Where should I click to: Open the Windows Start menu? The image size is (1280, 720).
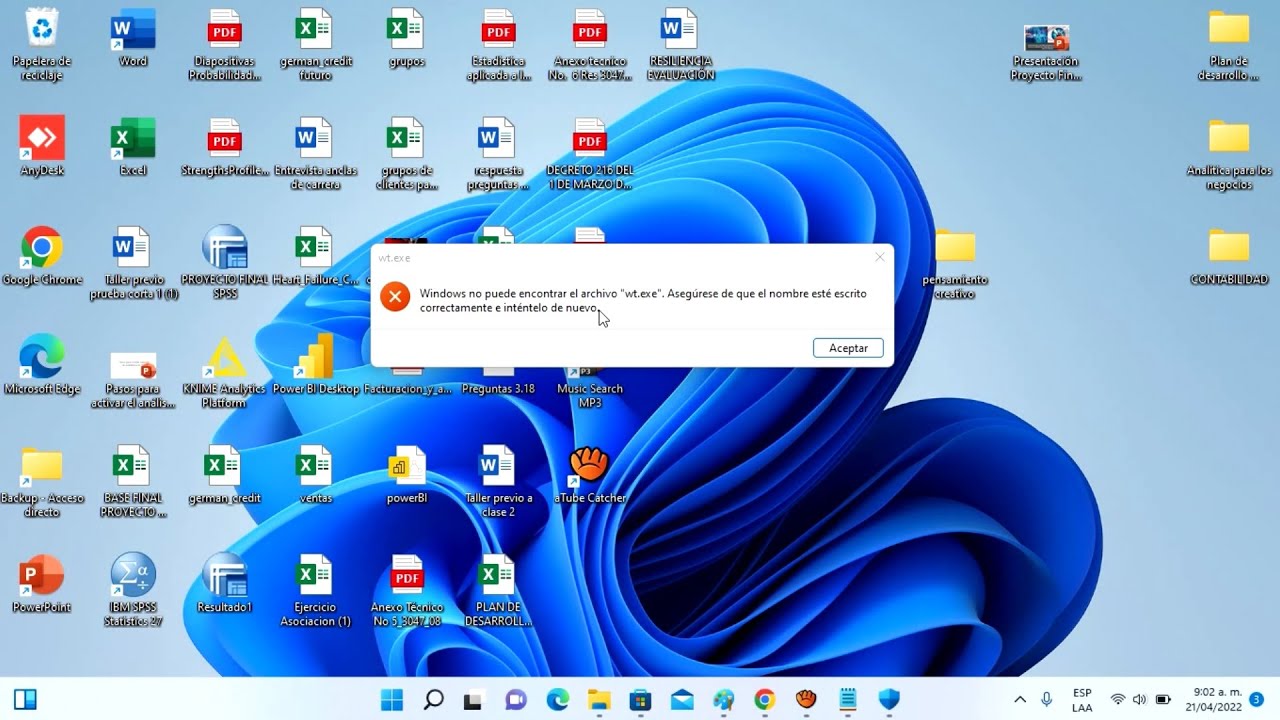tap(392, 699)
